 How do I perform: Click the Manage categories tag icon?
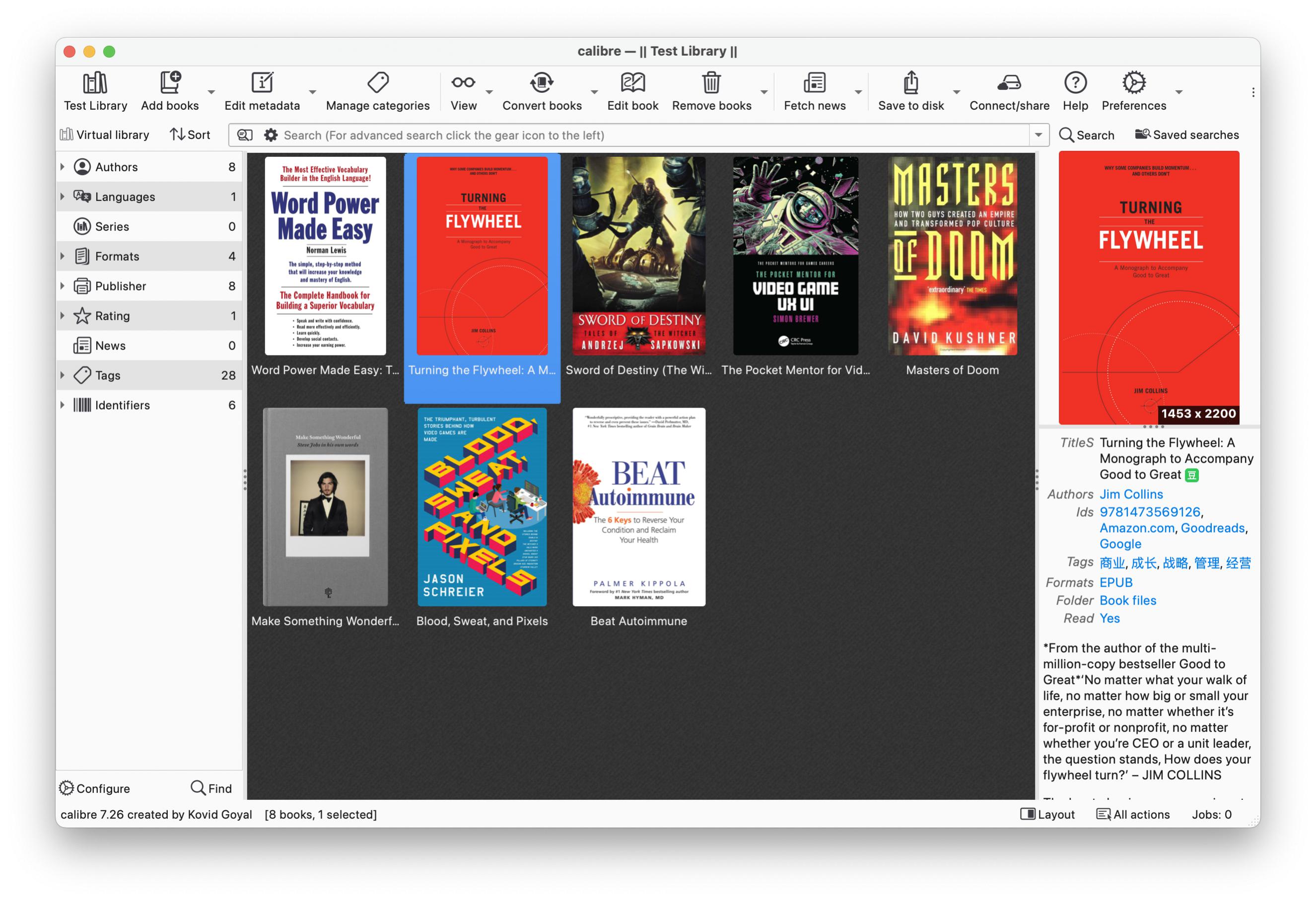coord(378,83)
